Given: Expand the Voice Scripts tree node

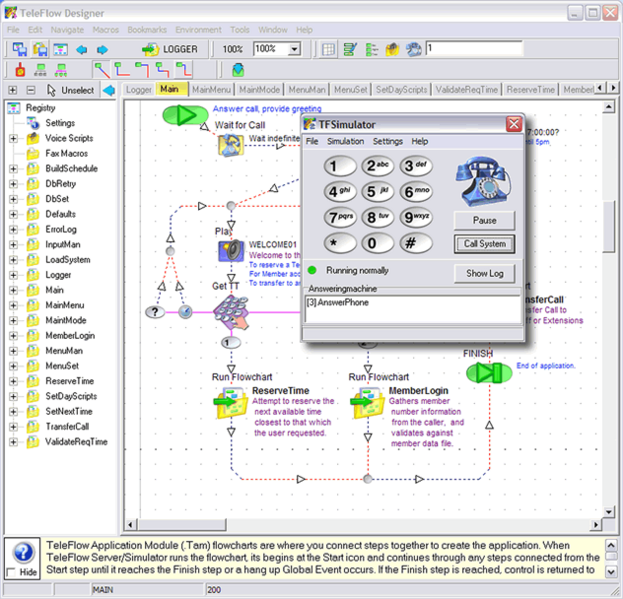Looking at the screenshot, I should (13, 138).
